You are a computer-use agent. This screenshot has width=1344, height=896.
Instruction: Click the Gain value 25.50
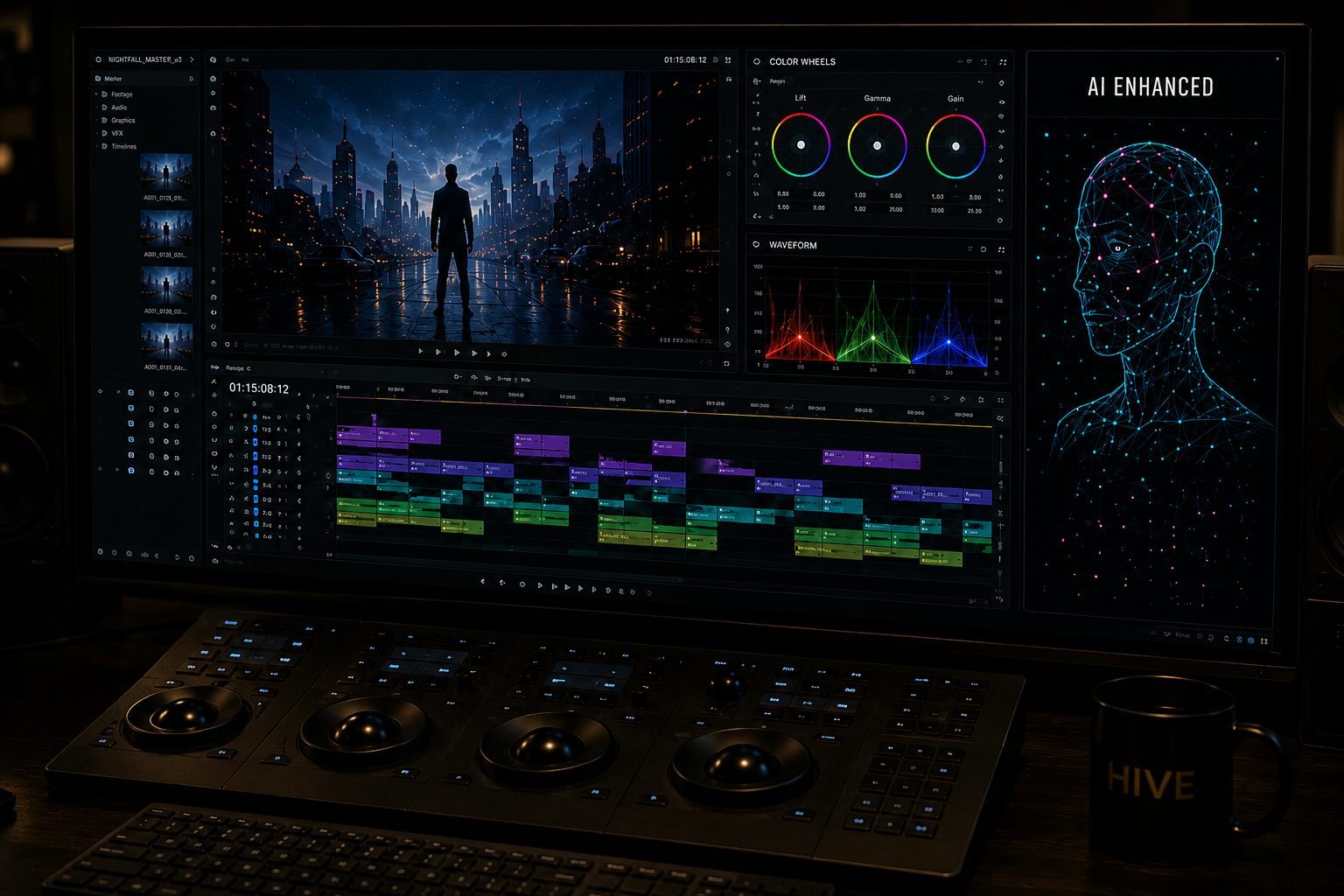(974, 211)
